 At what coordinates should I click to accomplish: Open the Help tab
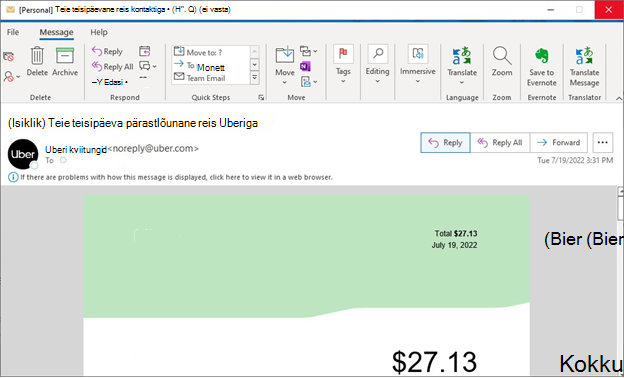tap(99, 32)
